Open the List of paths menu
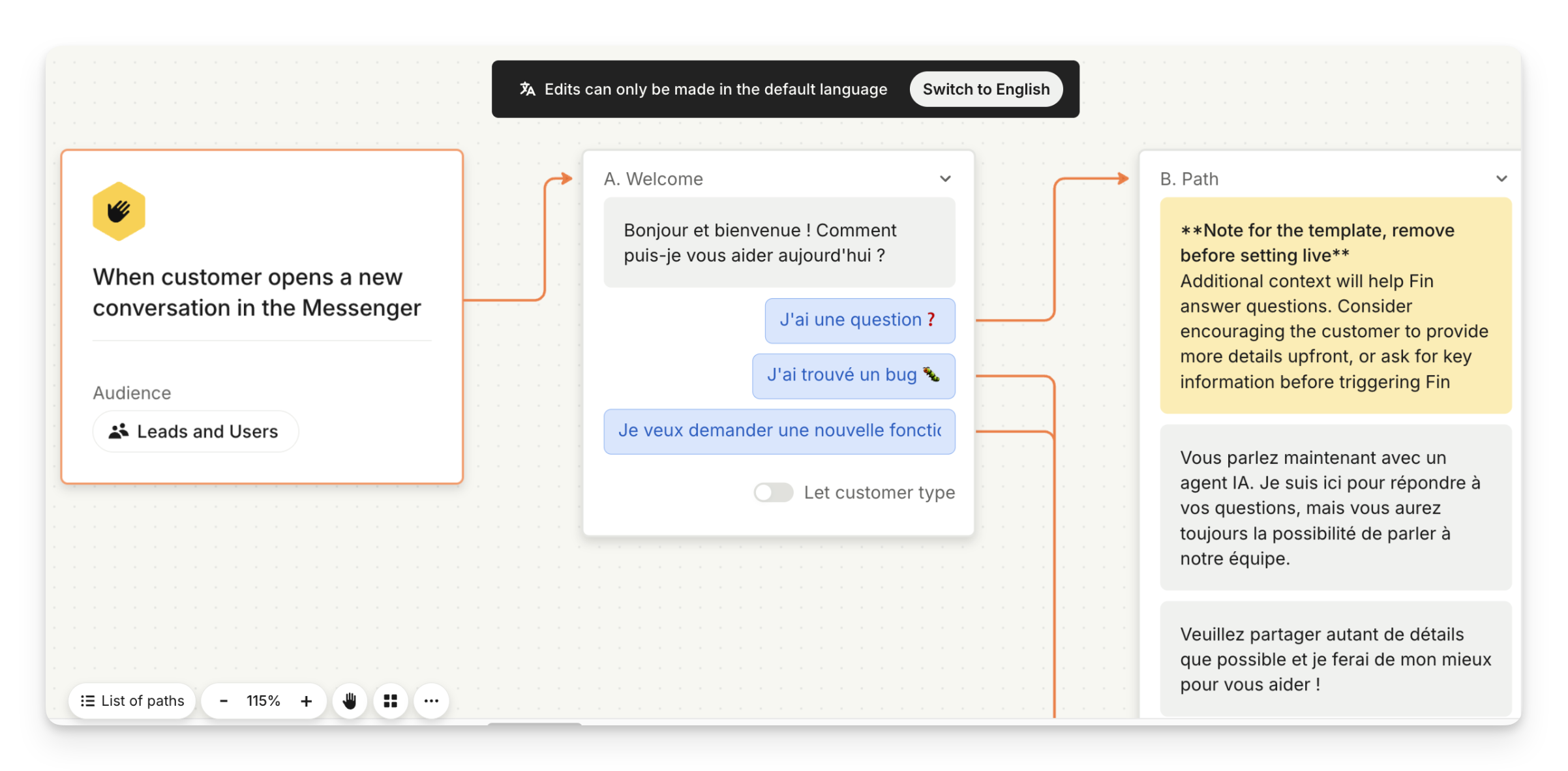Image resolution: width=1568 pixels, height=771 pixels. (x=132, y=701)
